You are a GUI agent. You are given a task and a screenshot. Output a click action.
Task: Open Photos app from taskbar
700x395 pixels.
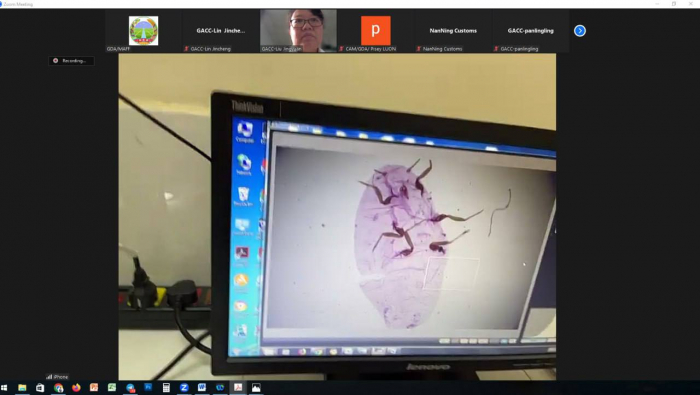tap(256, 388)
